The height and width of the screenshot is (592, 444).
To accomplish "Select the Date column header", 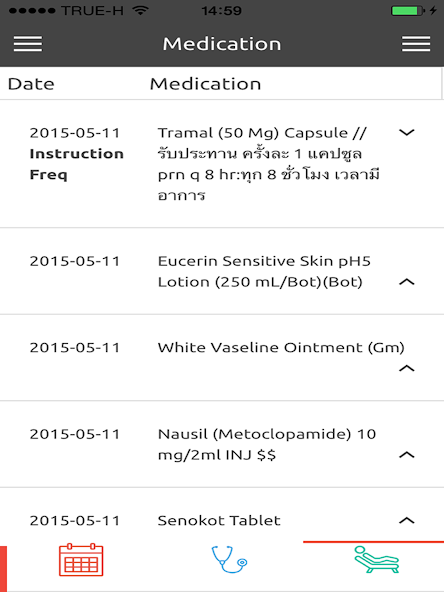I will [31, 84].
